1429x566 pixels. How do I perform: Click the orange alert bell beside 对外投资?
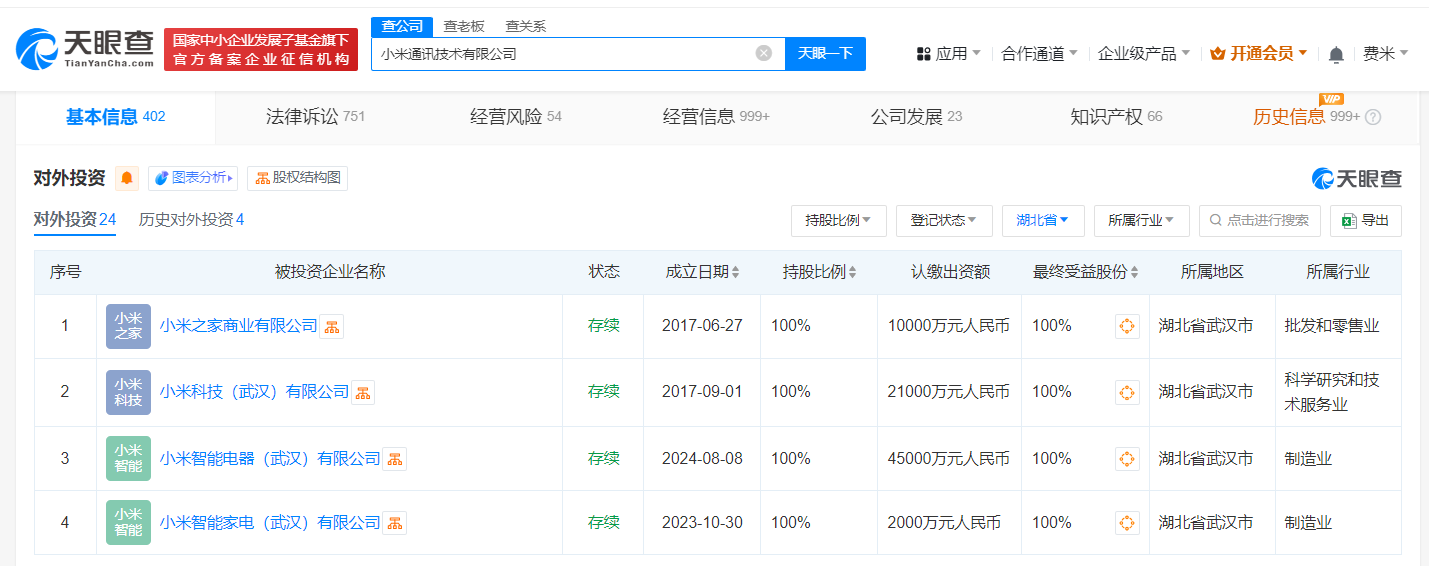[x=127, y=178]
